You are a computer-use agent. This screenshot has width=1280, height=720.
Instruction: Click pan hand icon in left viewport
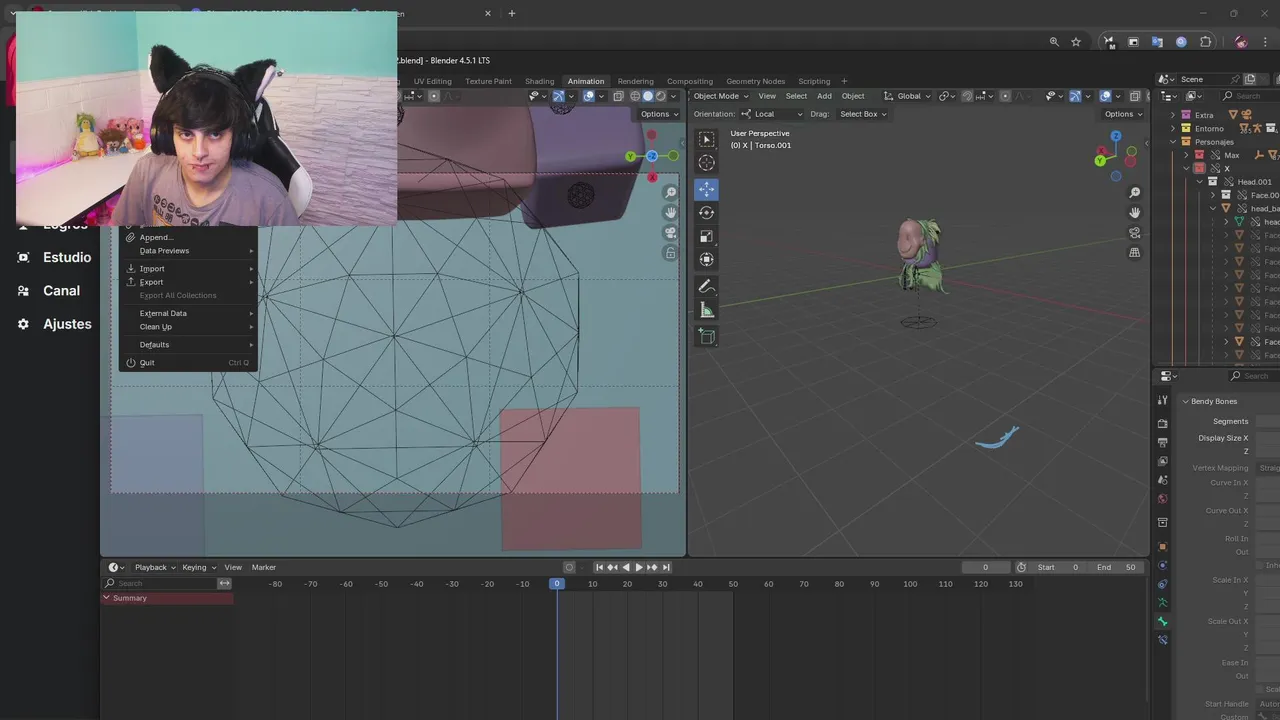pos(671,212)
